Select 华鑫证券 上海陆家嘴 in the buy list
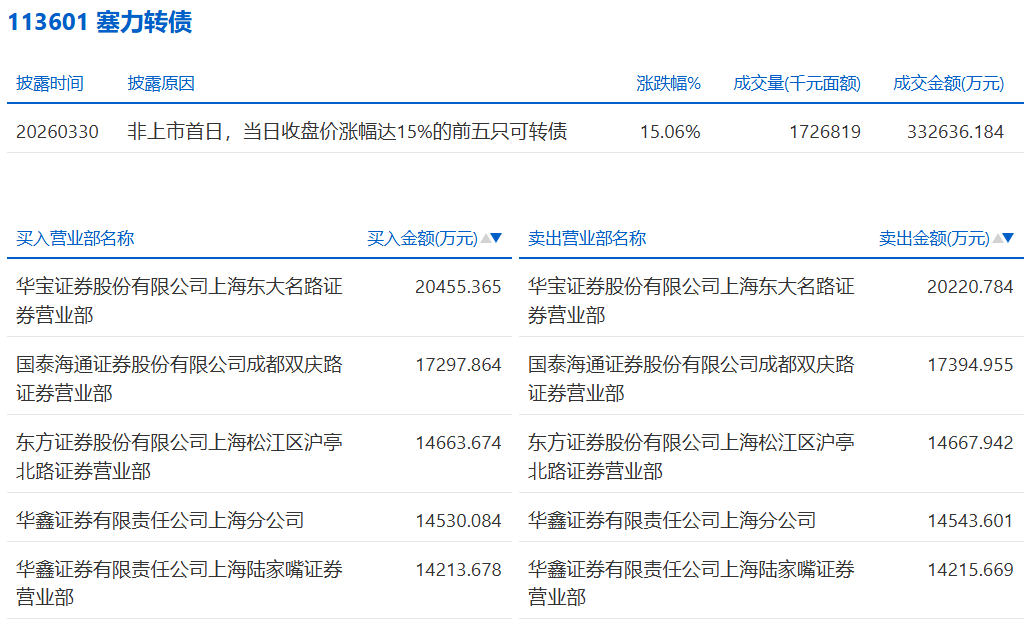 tap(180, 583)
